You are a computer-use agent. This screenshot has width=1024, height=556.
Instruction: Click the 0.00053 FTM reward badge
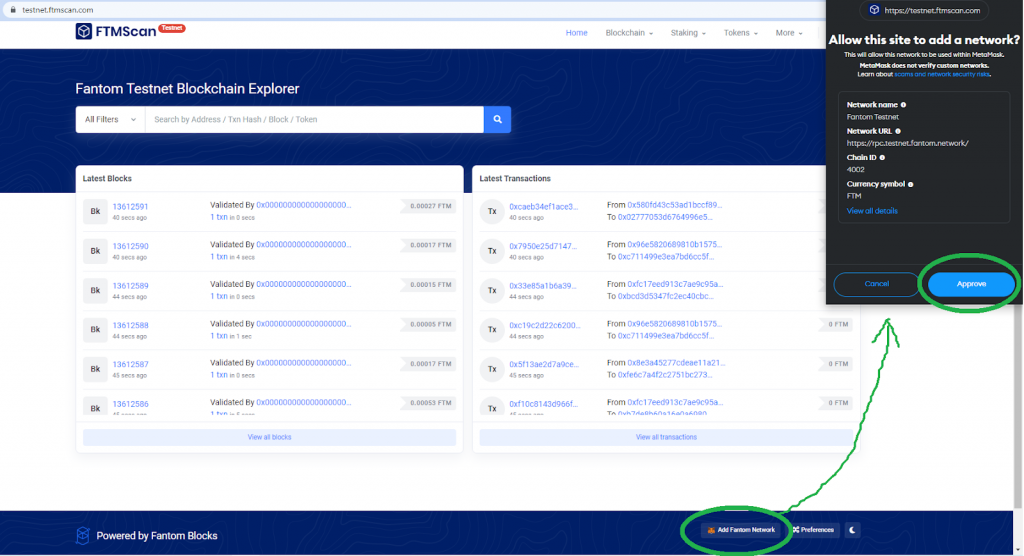[430, 403]
